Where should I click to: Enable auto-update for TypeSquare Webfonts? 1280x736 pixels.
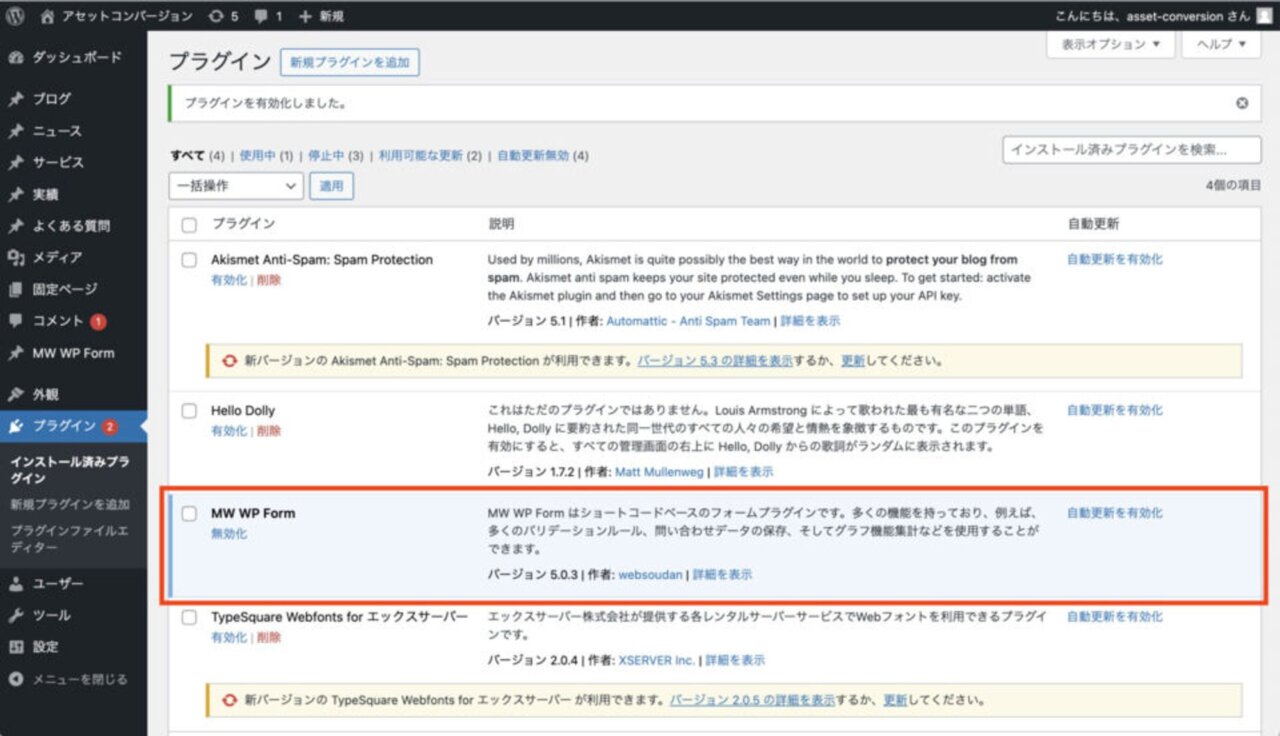1115,617
